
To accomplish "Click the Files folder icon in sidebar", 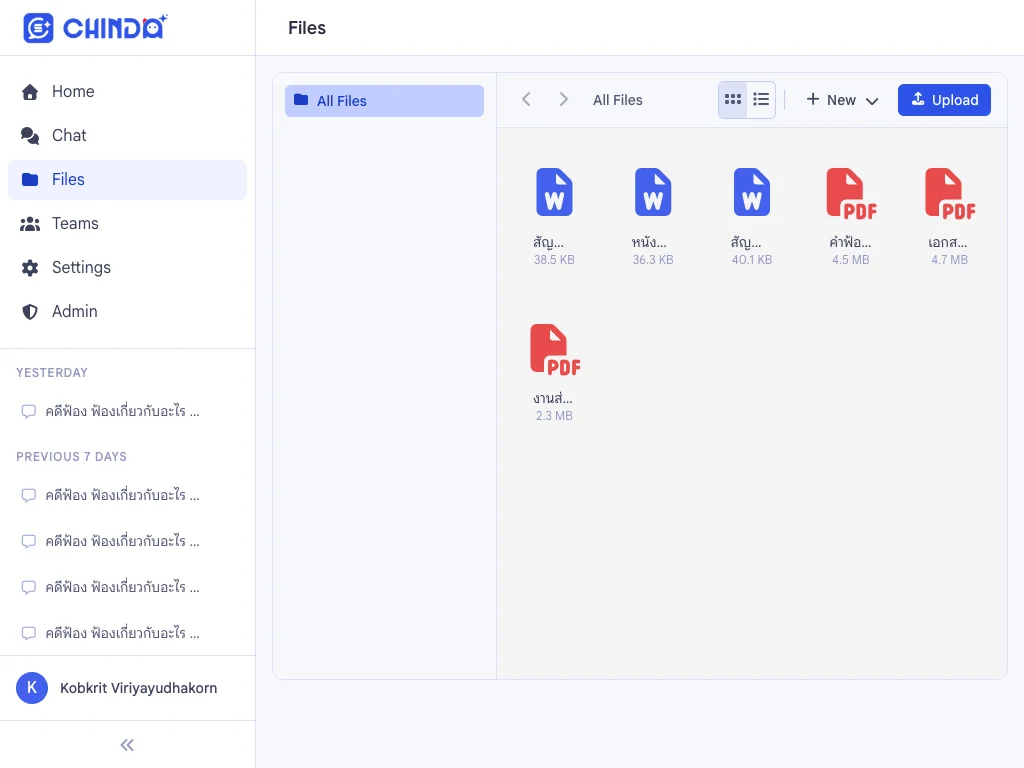I will coord(30,180).
